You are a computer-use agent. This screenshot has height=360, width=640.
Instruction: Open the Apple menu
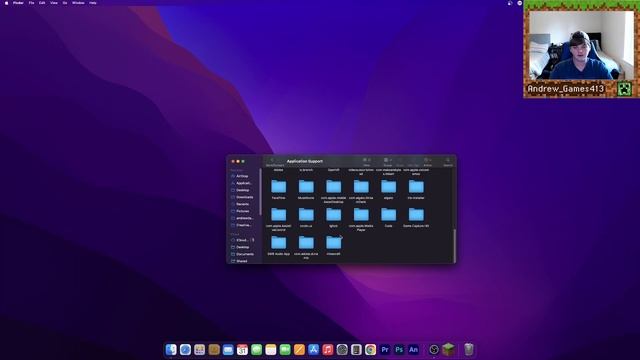coord(7,3)
